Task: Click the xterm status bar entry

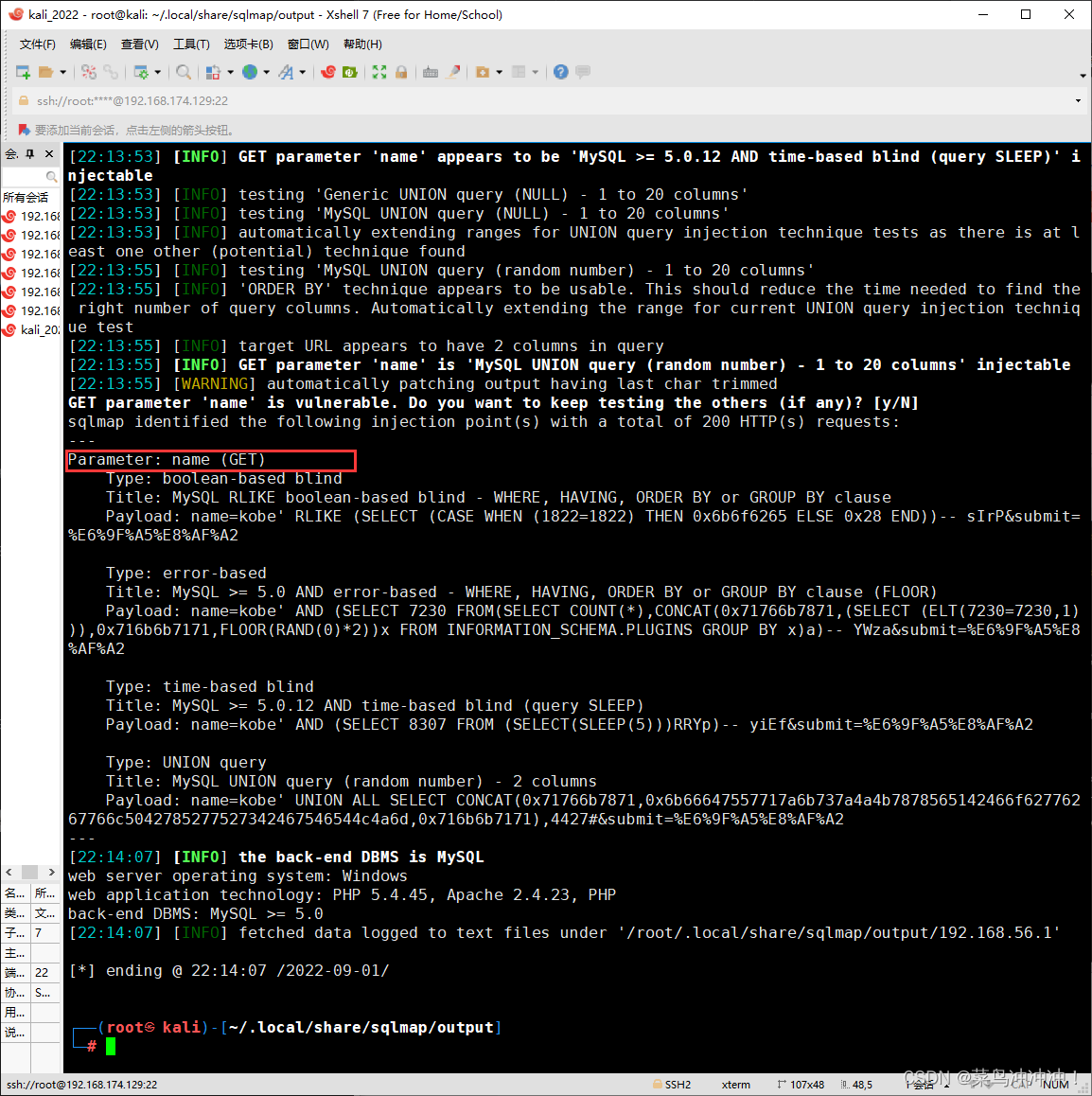Action: click(x=735, y=1084)
